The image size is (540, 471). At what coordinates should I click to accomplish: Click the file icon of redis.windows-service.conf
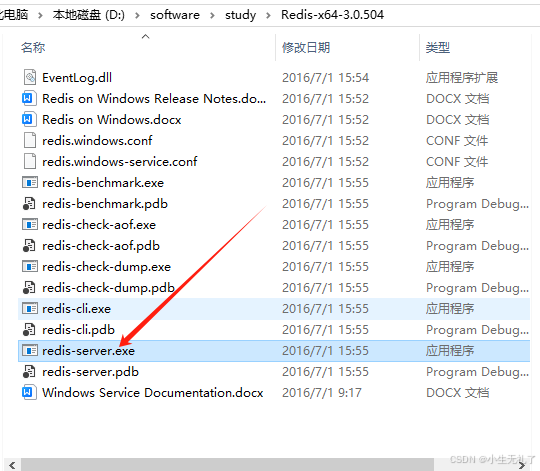coord(30,161)
